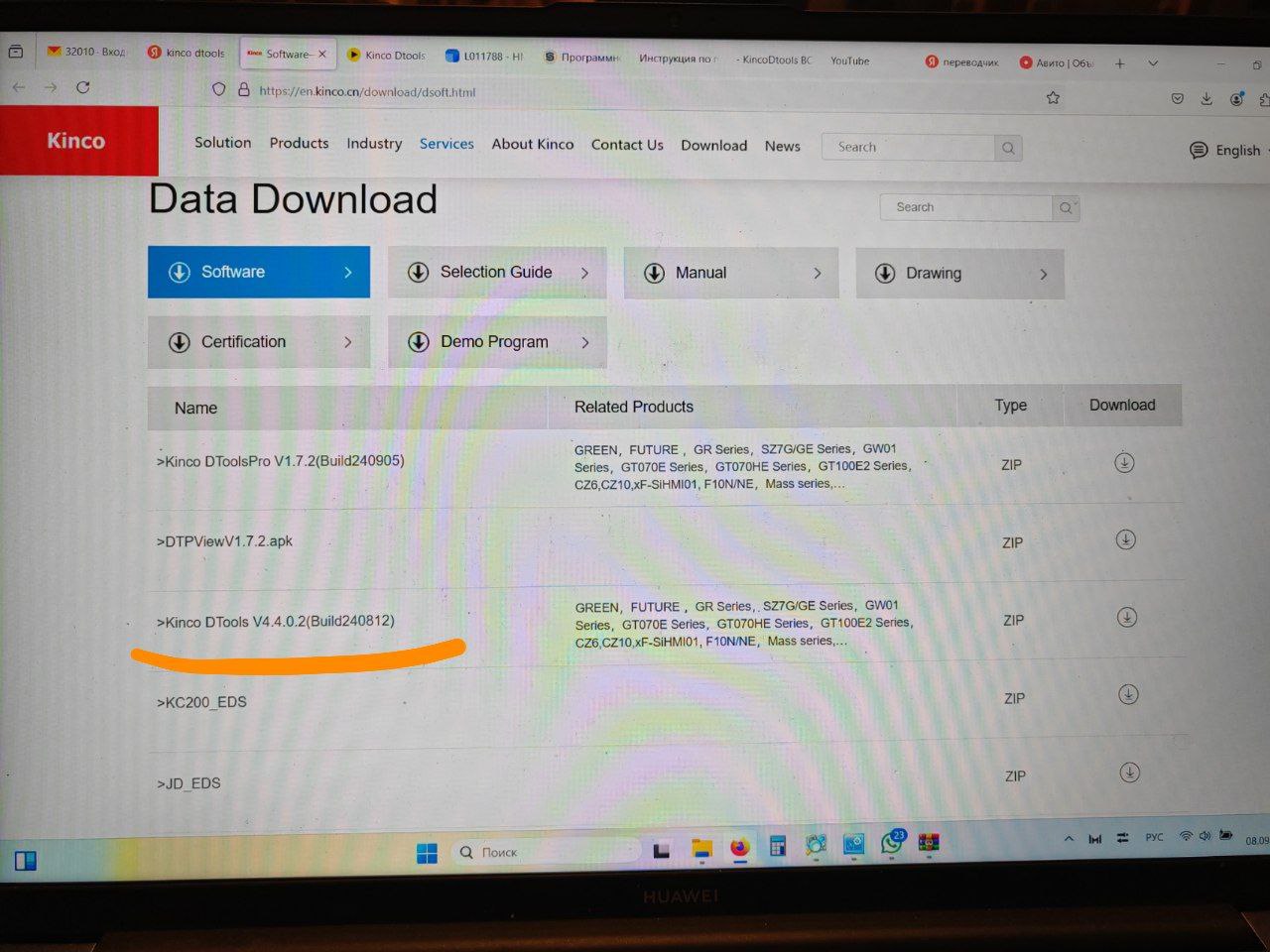The height and width of the screenshot is (952, 1270).
Task: Open Firefox downloads panel
Action: 1206,98
